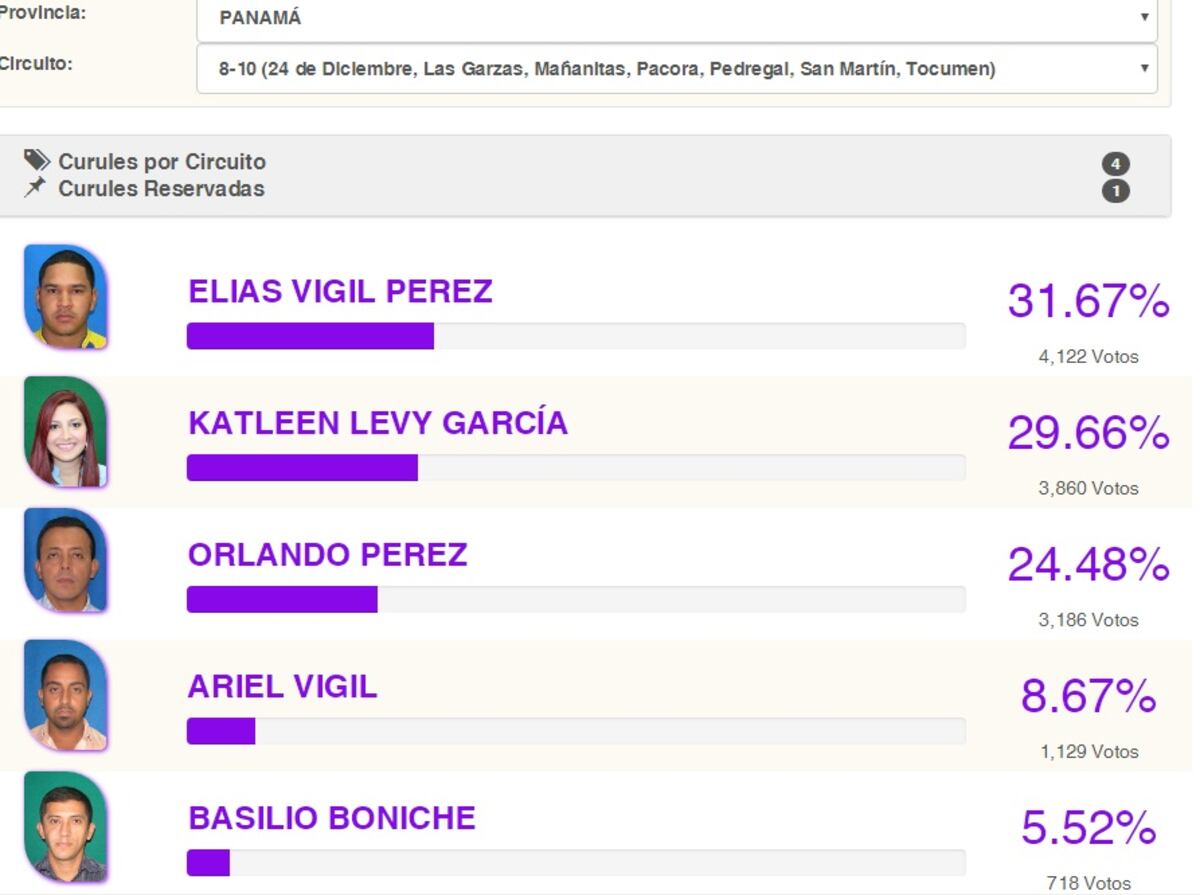Click the 3,860 Votos count
This screenshot has width=1200, height=895.
coord(1088,488)
